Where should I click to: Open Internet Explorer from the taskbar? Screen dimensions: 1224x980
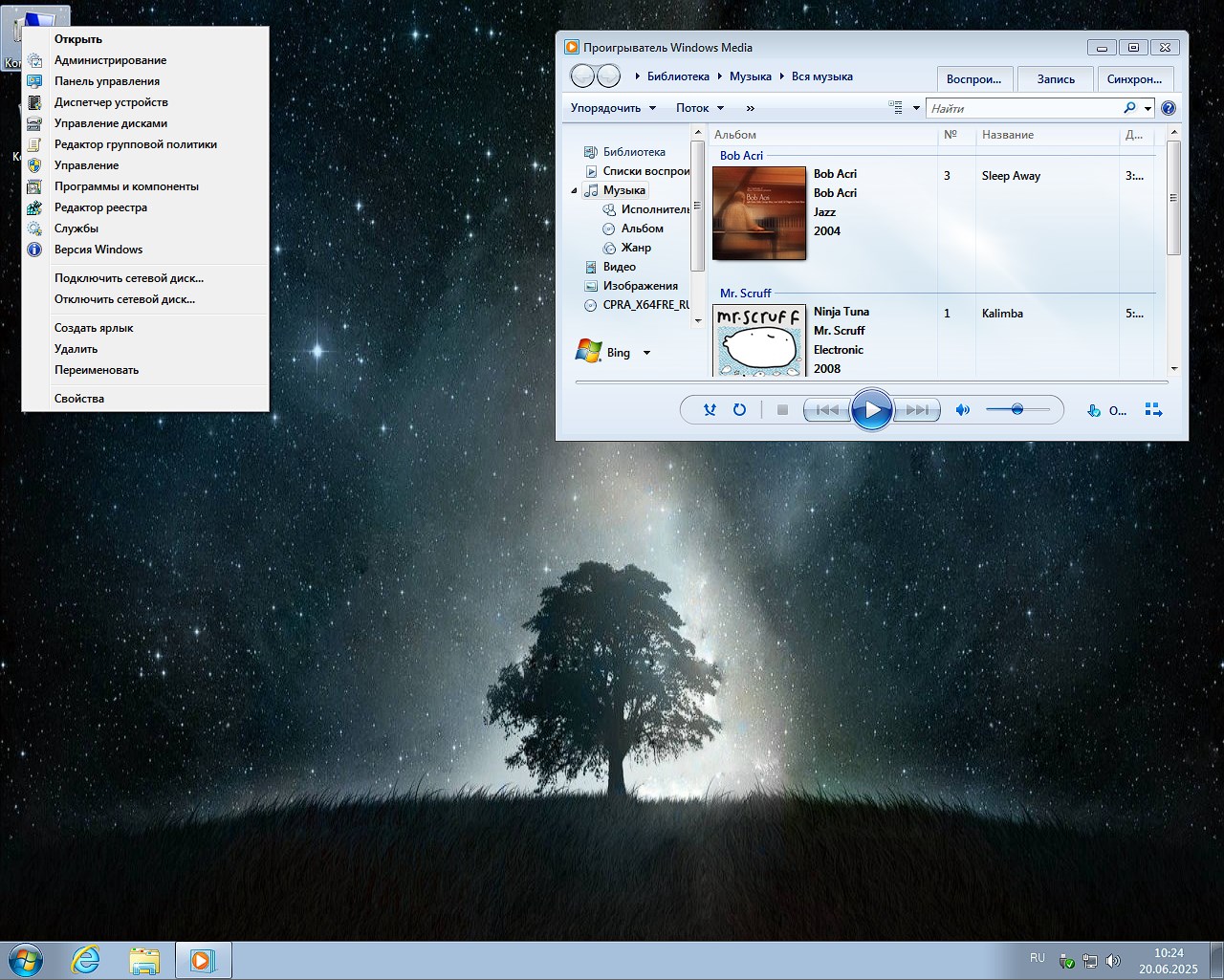click(86, 960)
